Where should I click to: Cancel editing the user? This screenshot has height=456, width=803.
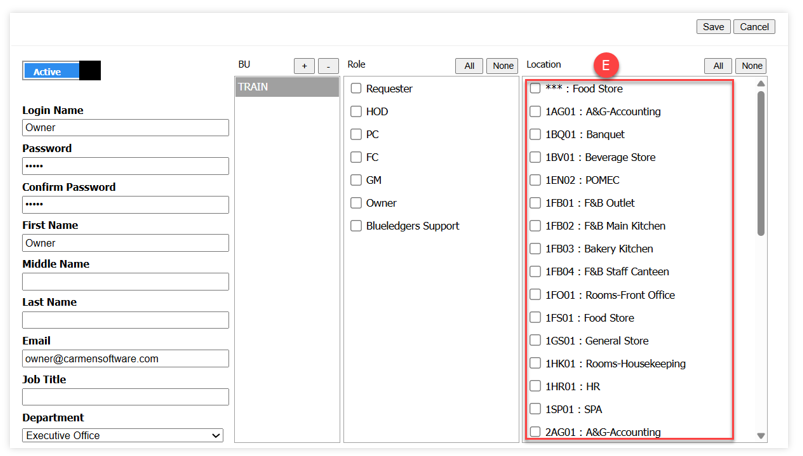tap(754, 27)
